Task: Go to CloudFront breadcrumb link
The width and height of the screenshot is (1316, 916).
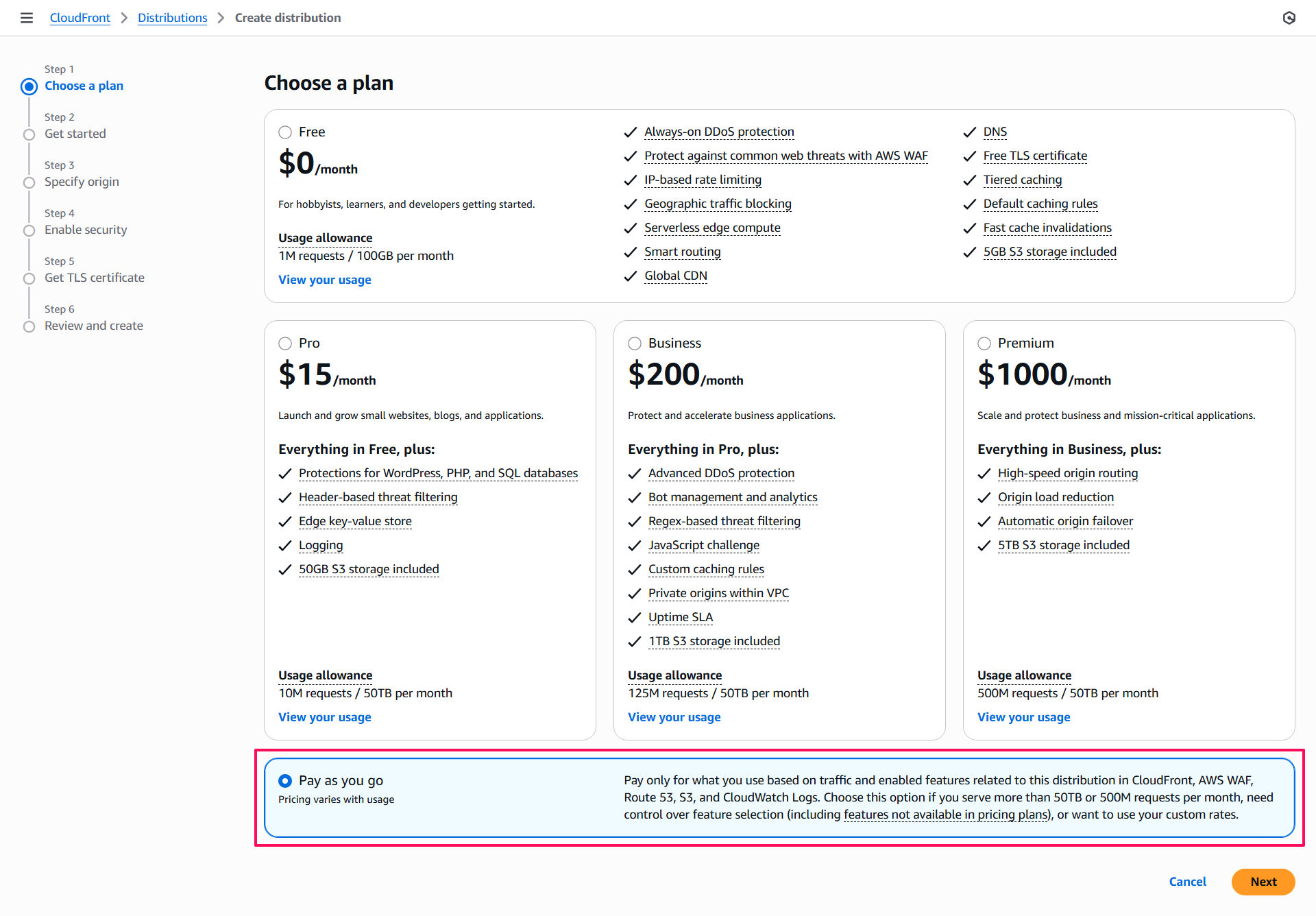Action: pos(80,18)
